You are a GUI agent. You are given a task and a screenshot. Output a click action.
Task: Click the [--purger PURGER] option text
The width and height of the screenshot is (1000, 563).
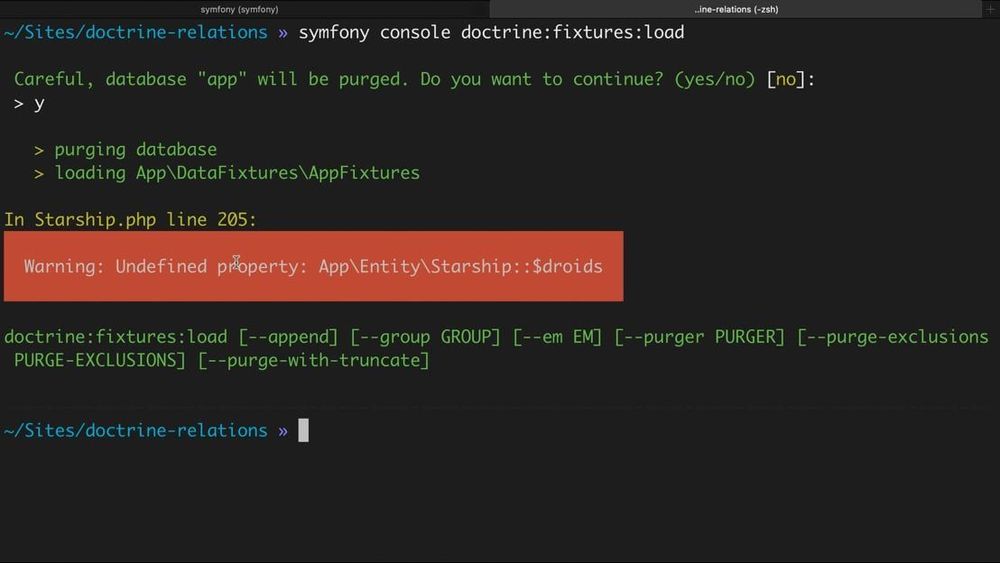700,337
